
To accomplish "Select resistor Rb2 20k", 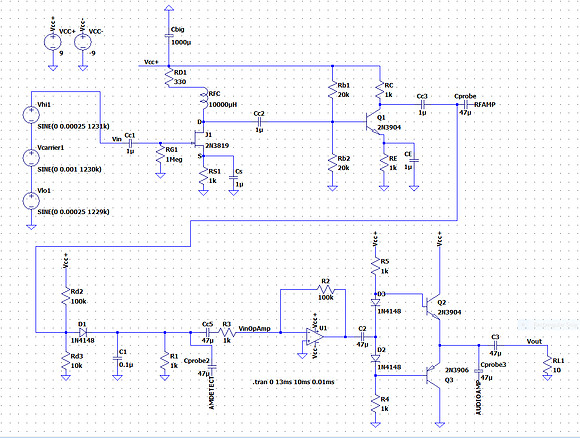I will (333, 163).
